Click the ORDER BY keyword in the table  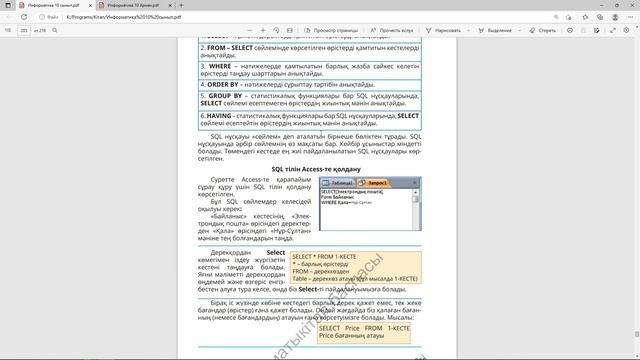(x=222, y=84)
